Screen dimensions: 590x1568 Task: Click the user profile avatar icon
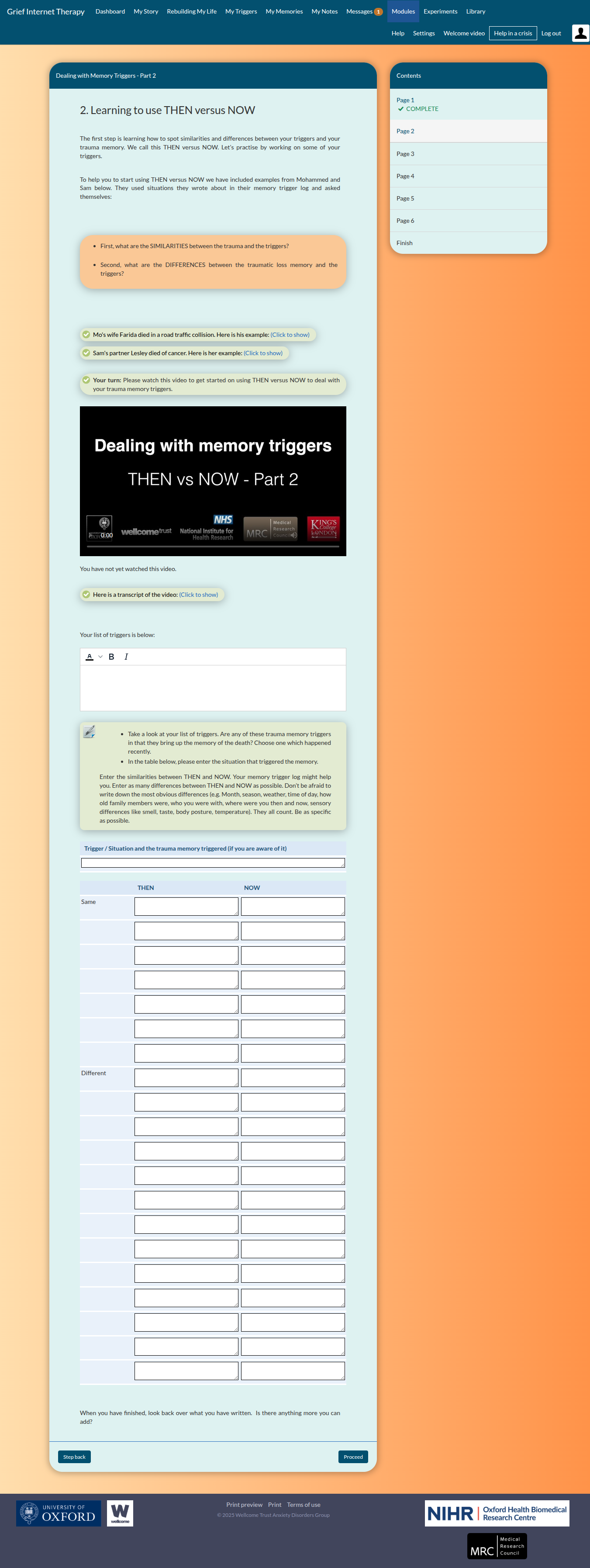pyautogui.click(x=580, y=34)
